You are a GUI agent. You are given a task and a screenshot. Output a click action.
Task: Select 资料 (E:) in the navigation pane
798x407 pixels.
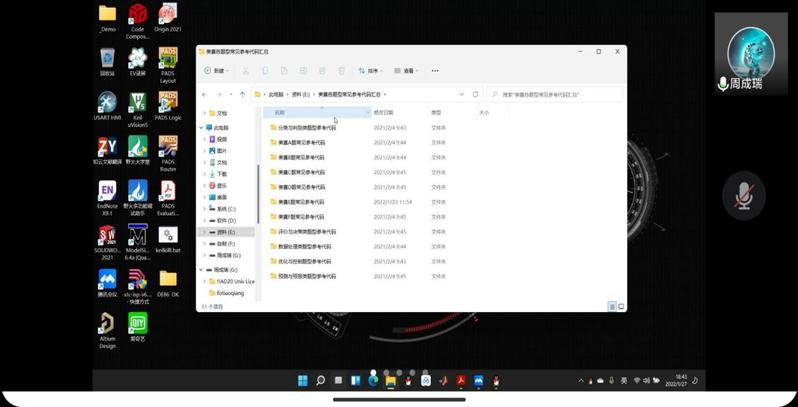[226, 232]
